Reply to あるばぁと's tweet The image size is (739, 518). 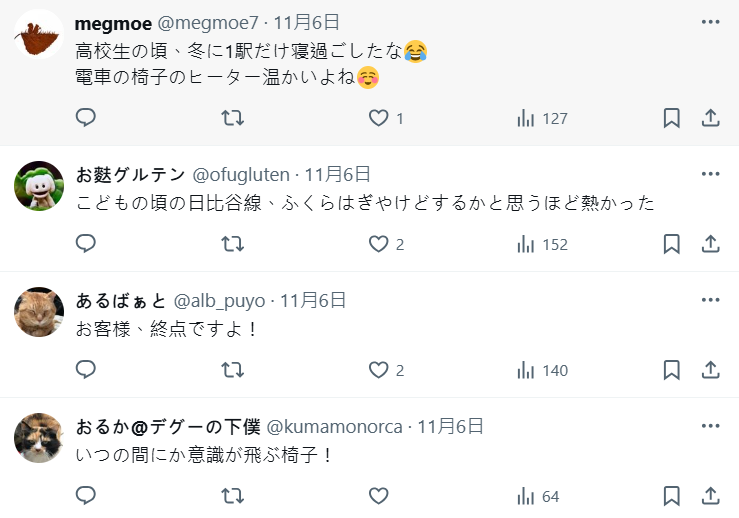point(86,370)
